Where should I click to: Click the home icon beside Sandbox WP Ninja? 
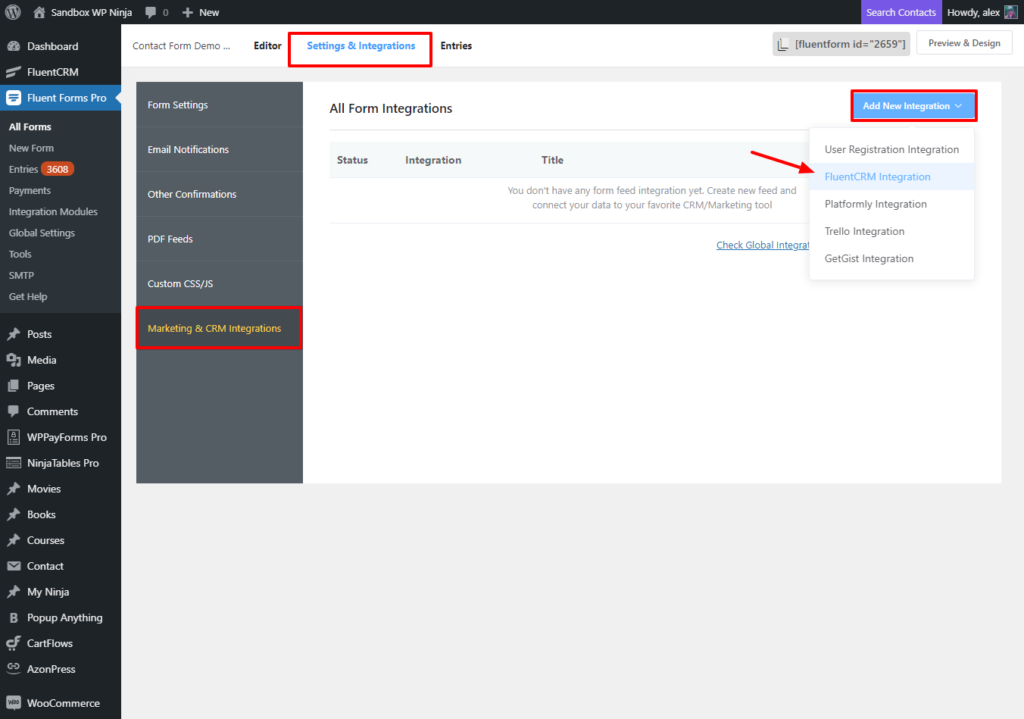[39, 12]
